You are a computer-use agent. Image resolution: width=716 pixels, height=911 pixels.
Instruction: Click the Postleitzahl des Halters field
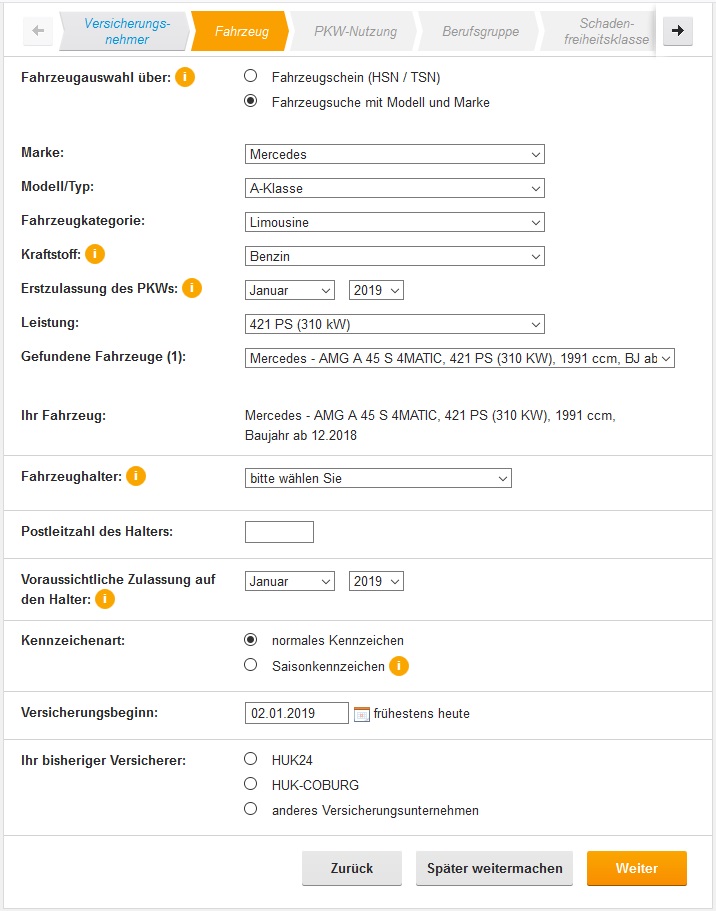point(279,532)
